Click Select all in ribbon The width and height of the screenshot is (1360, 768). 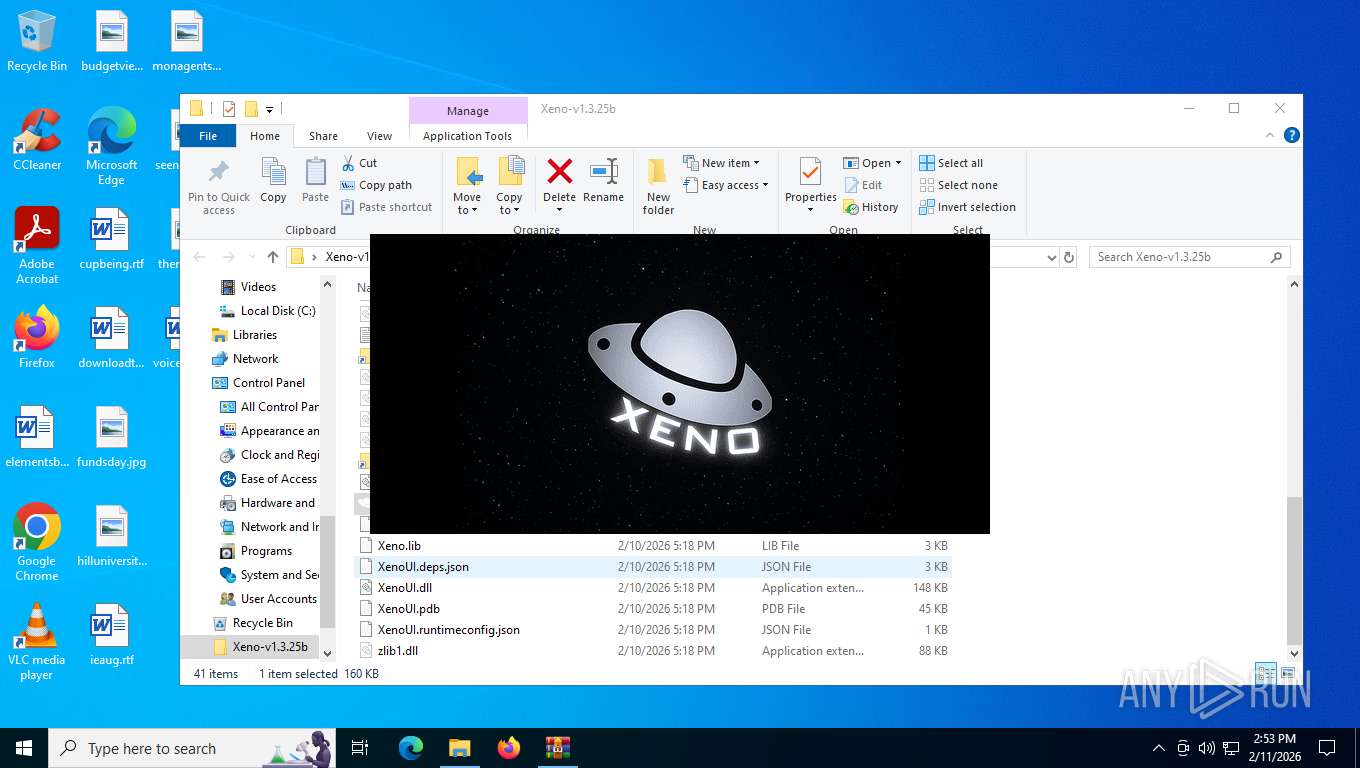[x=951, y=163]
